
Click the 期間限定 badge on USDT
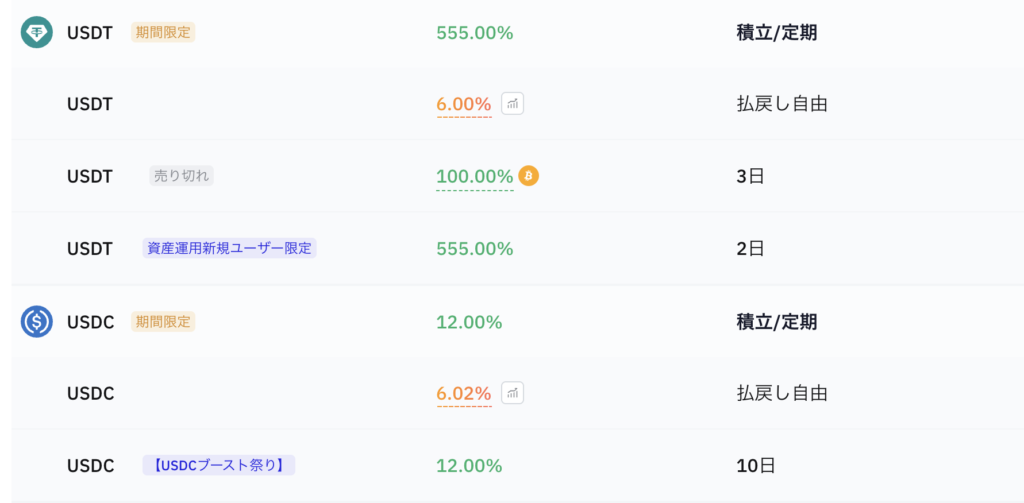point(163,32)
